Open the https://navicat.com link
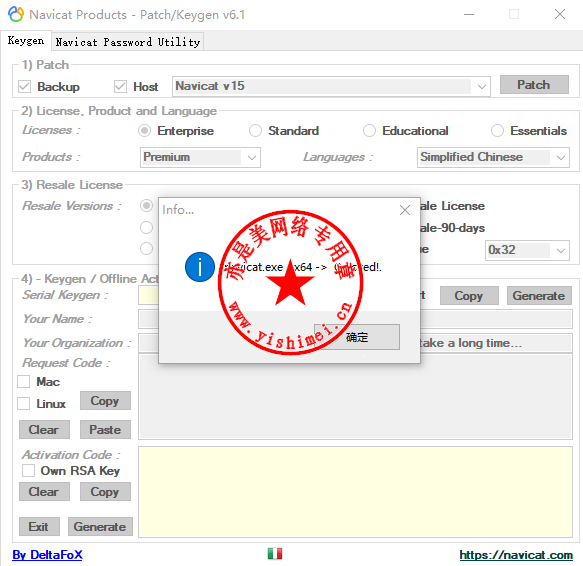The height and width of the screenshot is (566, 583). tap(516, 555)
